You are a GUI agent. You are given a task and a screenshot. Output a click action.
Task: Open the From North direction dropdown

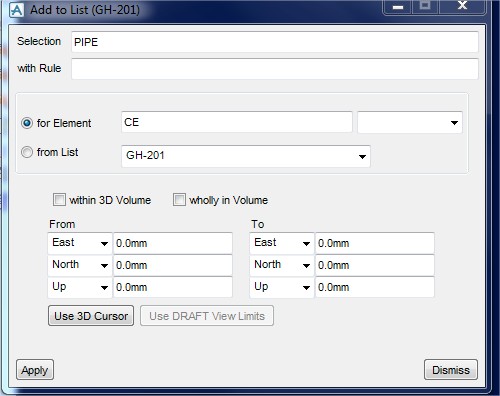pyautogui.click(x=80, y=265)
